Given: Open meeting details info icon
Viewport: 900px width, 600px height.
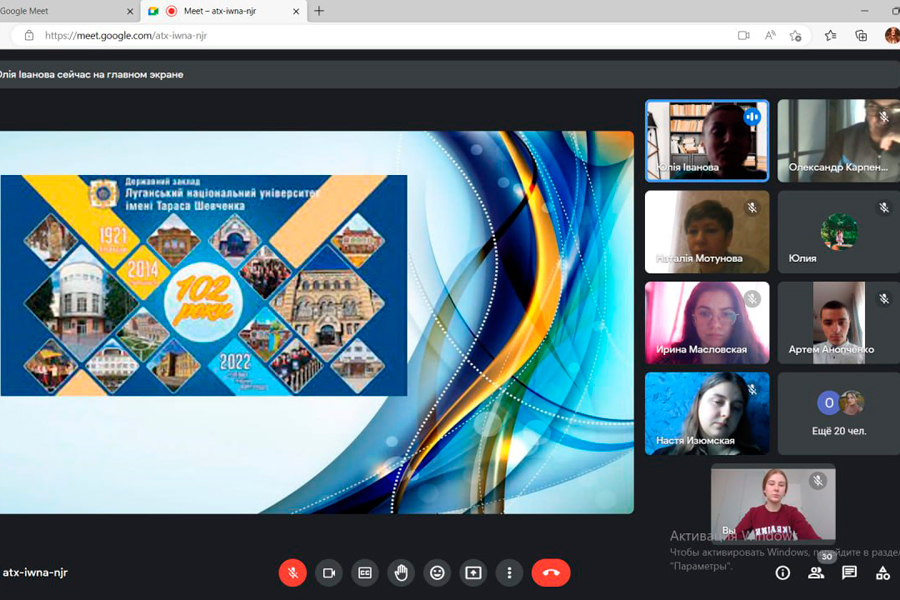Looking at the screenshot, I should click(783, 573).
